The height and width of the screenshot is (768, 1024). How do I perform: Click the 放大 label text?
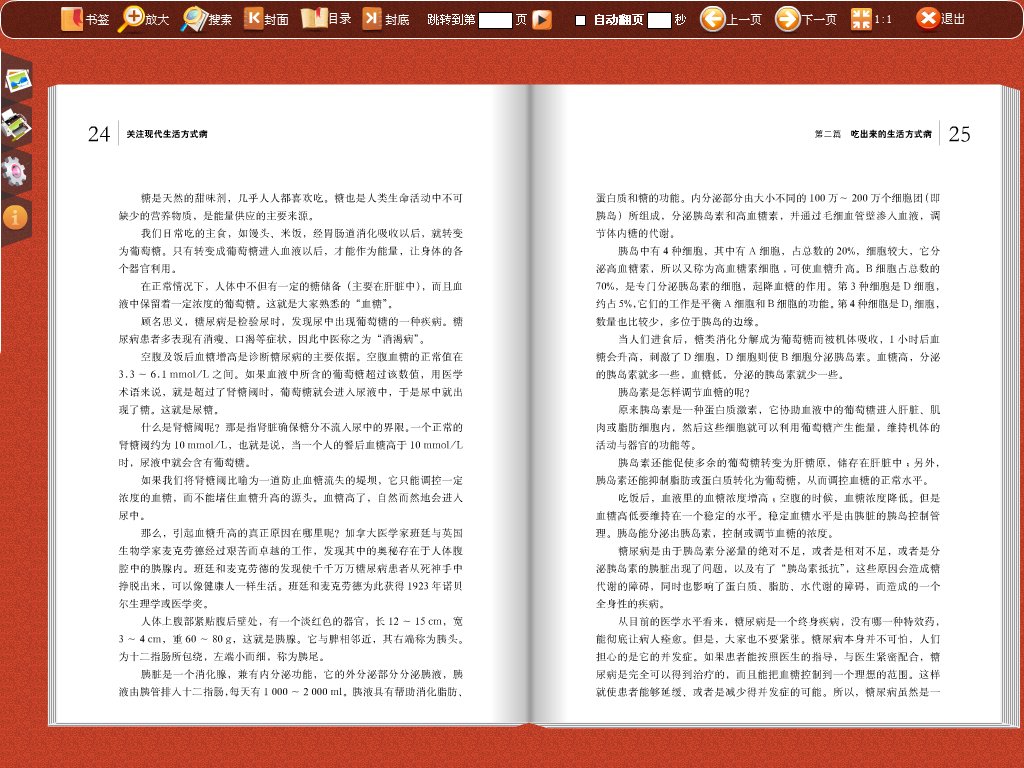(x=157, y=20)
